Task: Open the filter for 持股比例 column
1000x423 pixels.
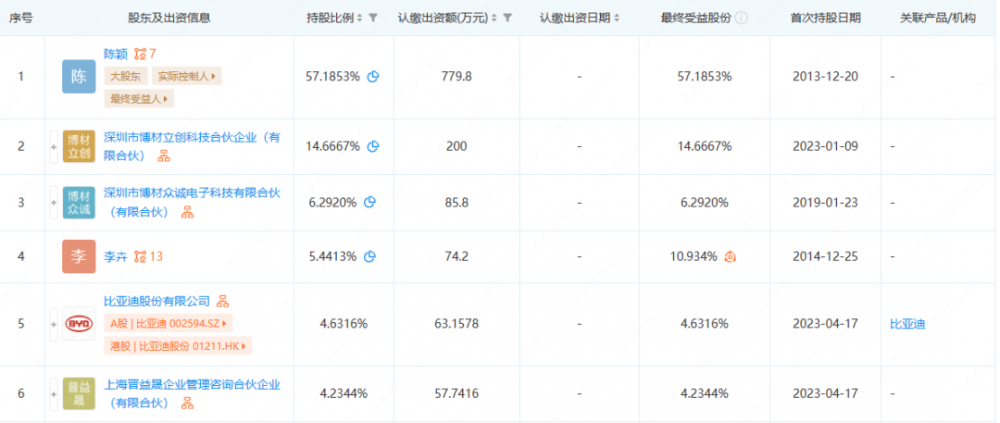Action: (373, 18)
